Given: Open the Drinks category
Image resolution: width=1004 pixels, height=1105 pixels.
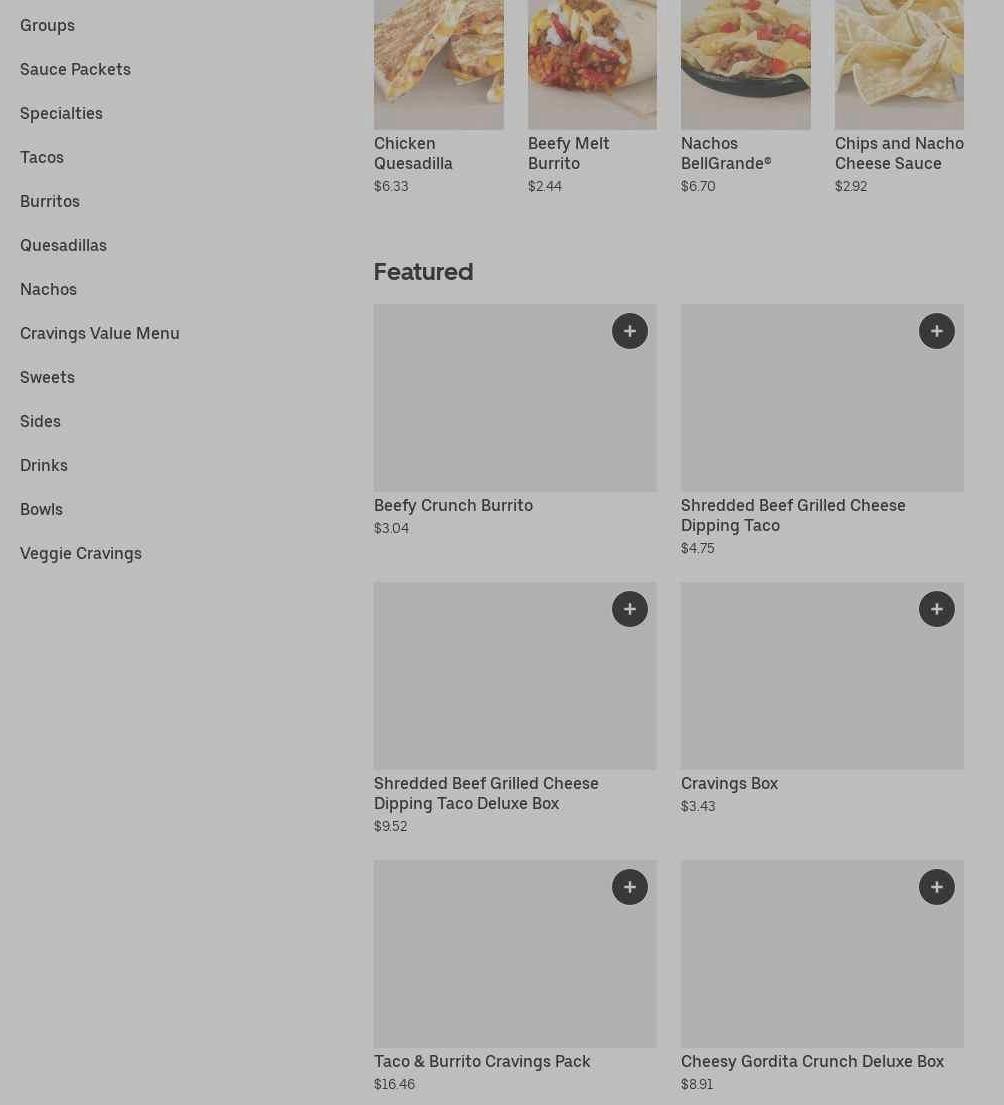Looking at the screenshot, I should [44, 465].
